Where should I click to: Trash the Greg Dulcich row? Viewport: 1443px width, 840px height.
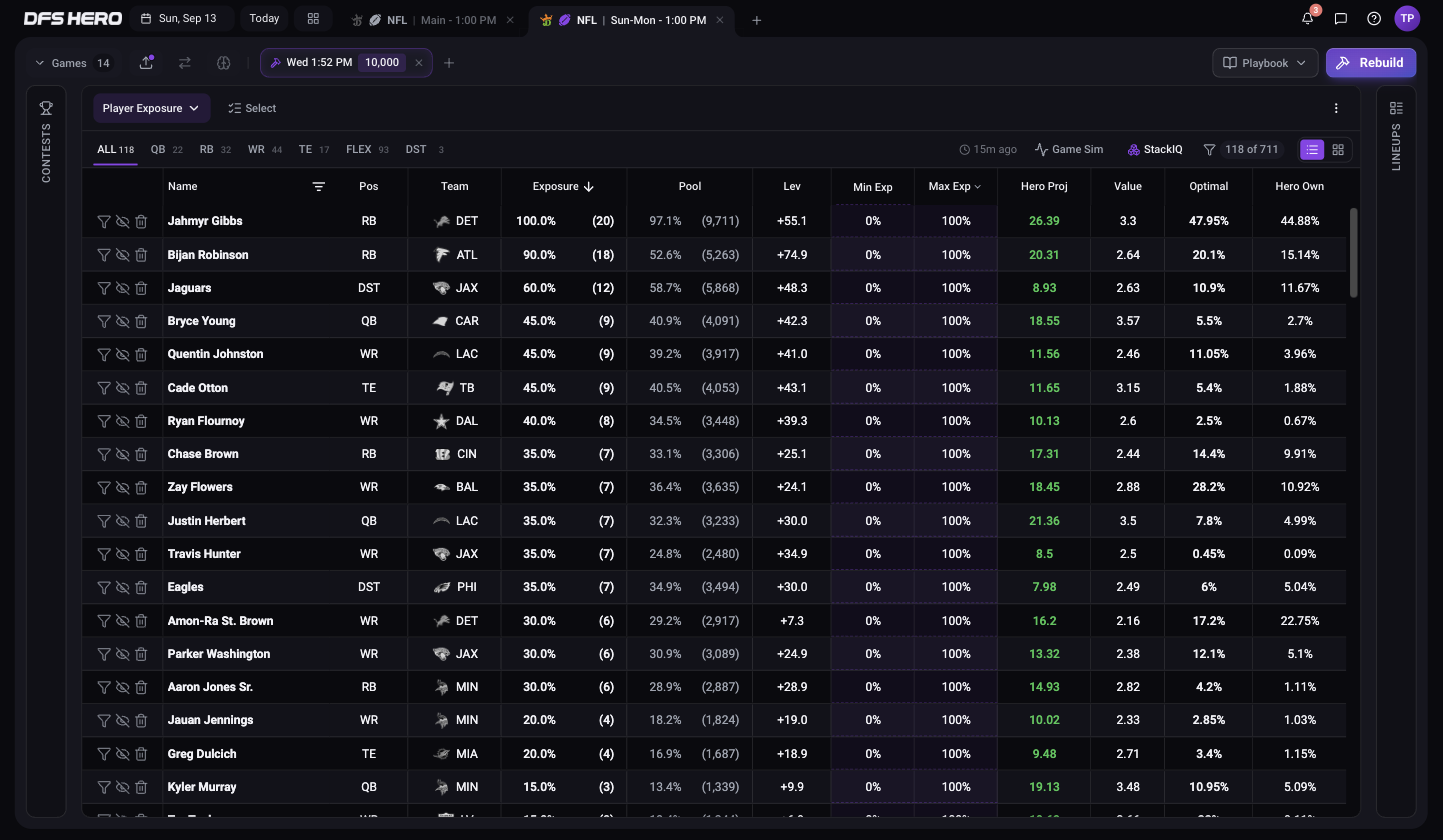[x=141, y=754]
